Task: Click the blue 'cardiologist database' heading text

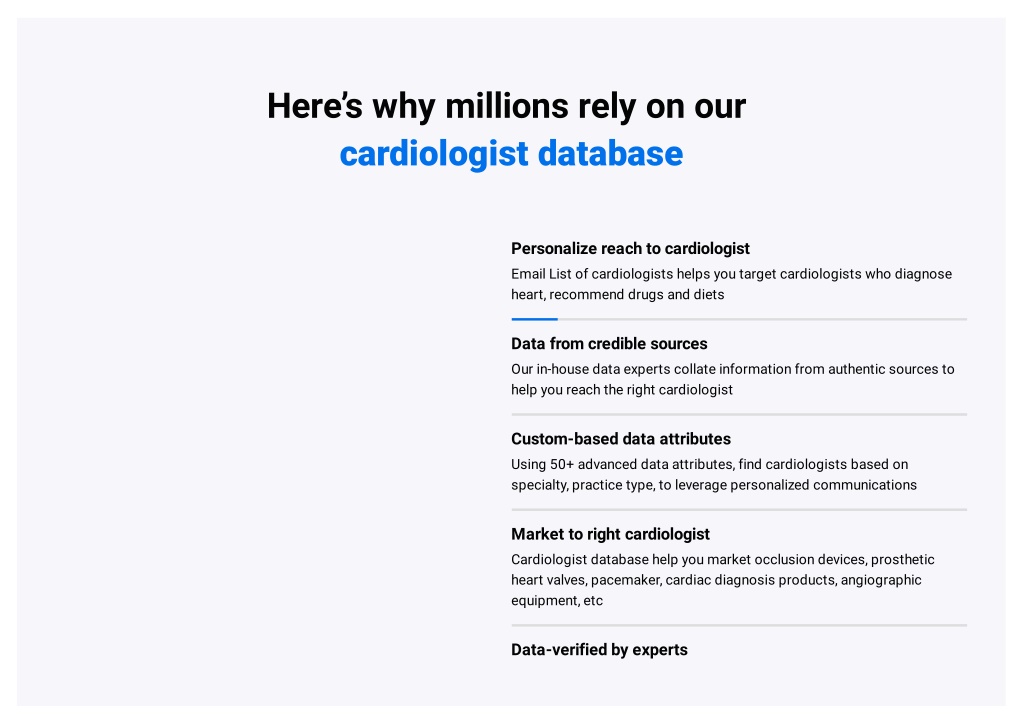Action: point(511,154)
